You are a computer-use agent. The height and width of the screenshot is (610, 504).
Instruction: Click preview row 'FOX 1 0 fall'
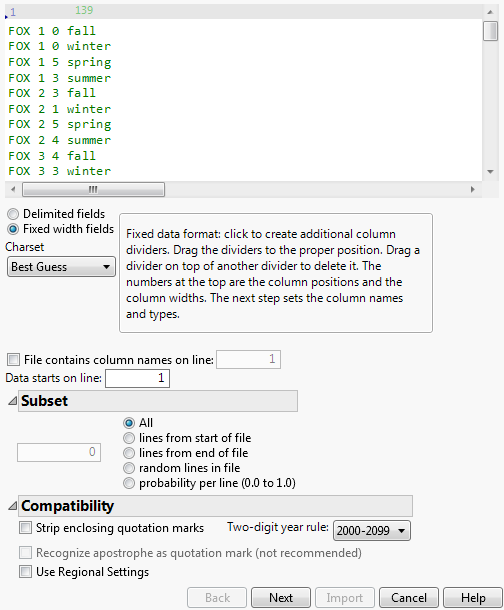click(52, 31)
